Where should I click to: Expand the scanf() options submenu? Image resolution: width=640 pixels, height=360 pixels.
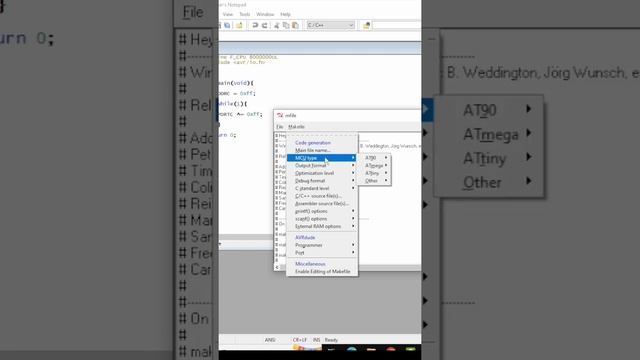(x=322, y=219)
